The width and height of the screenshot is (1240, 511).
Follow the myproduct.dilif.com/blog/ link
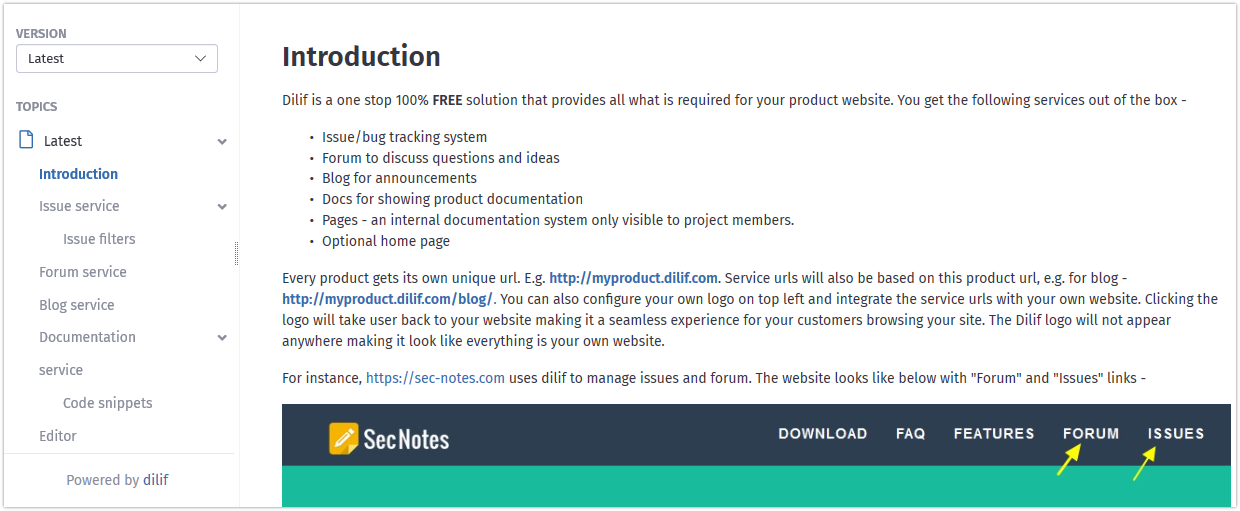pos(388,299)
